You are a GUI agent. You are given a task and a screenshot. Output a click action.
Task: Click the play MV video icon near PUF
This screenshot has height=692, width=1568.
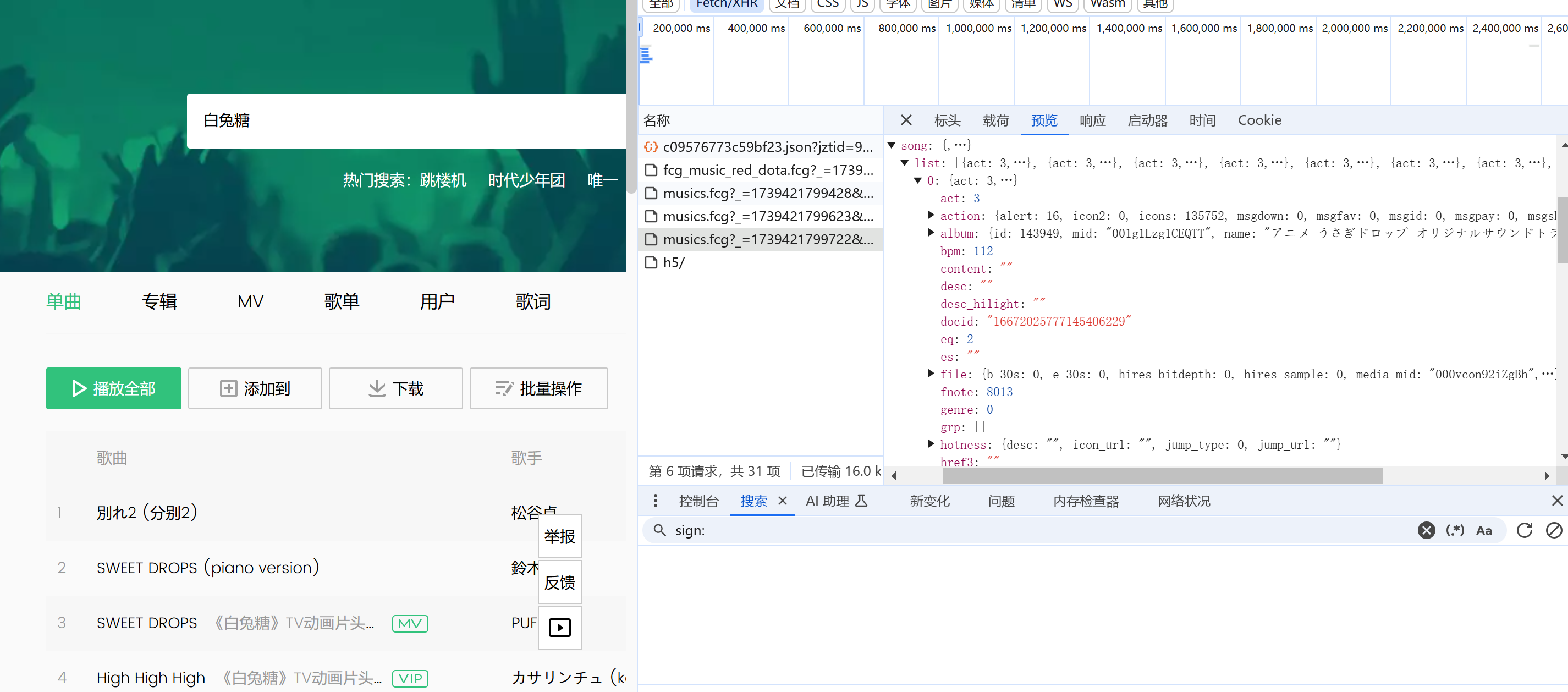click(x=559, y=628)
